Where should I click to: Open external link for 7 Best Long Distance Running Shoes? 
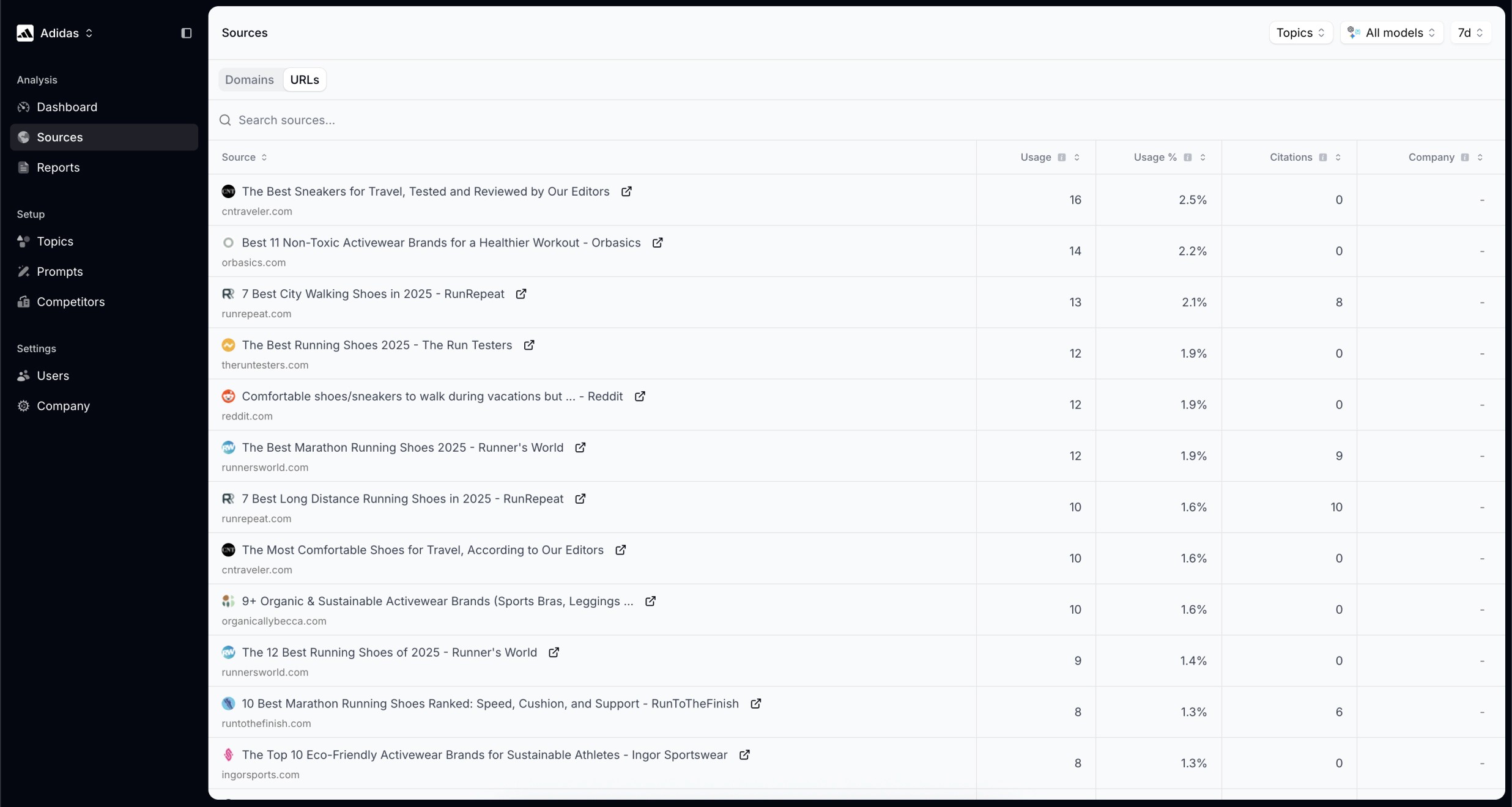coord(580,499)
